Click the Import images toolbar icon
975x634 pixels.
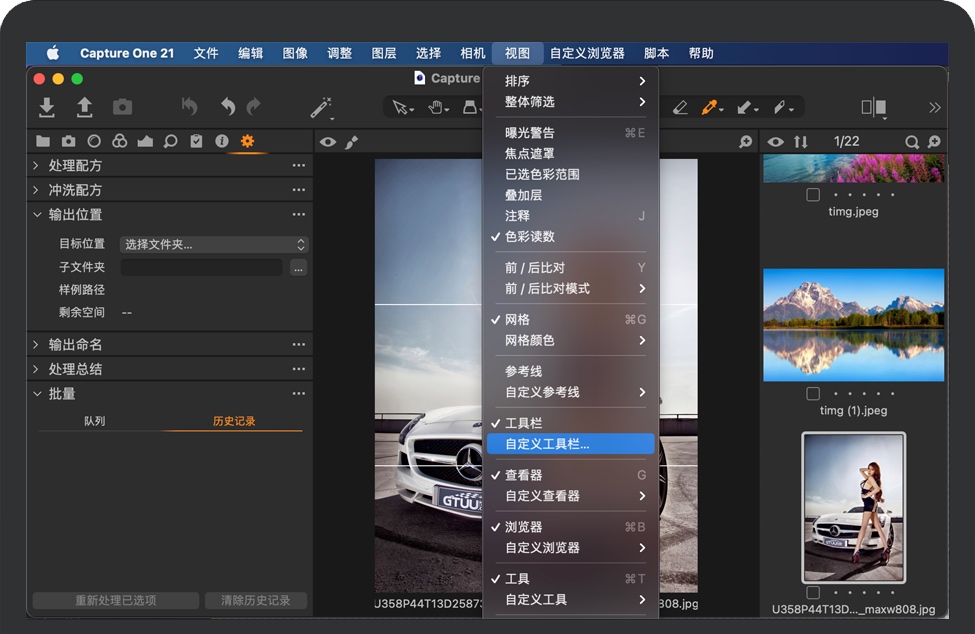point(46,107)
